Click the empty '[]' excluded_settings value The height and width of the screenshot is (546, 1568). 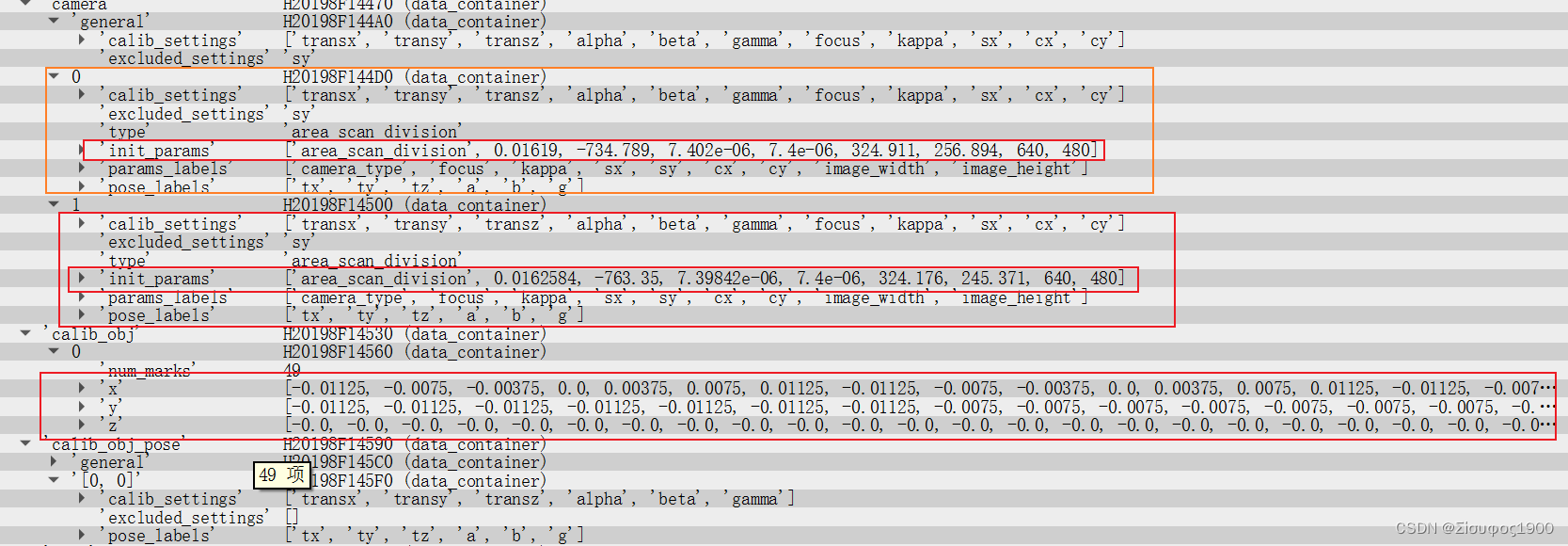click(x=292, y=517)
